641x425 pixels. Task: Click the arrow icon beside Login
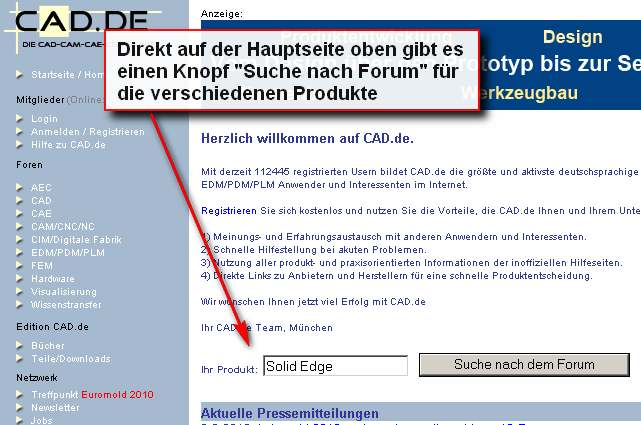(19, 119)
